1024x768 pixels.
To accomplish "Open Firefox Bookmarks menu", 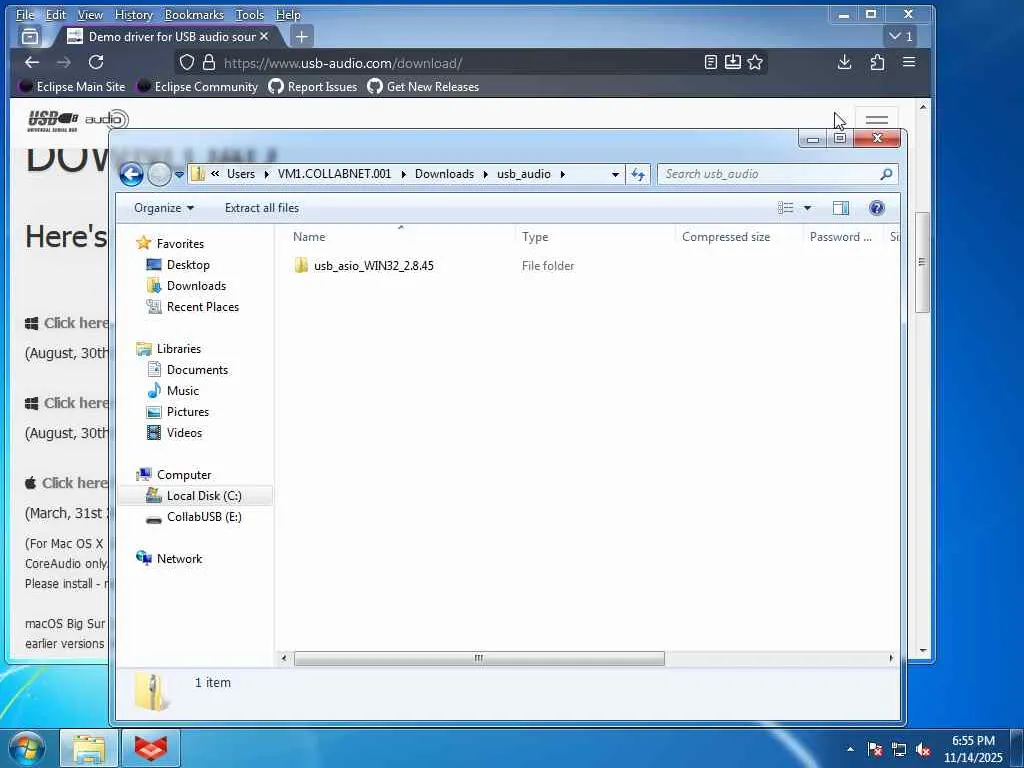I will coord(194,14).
